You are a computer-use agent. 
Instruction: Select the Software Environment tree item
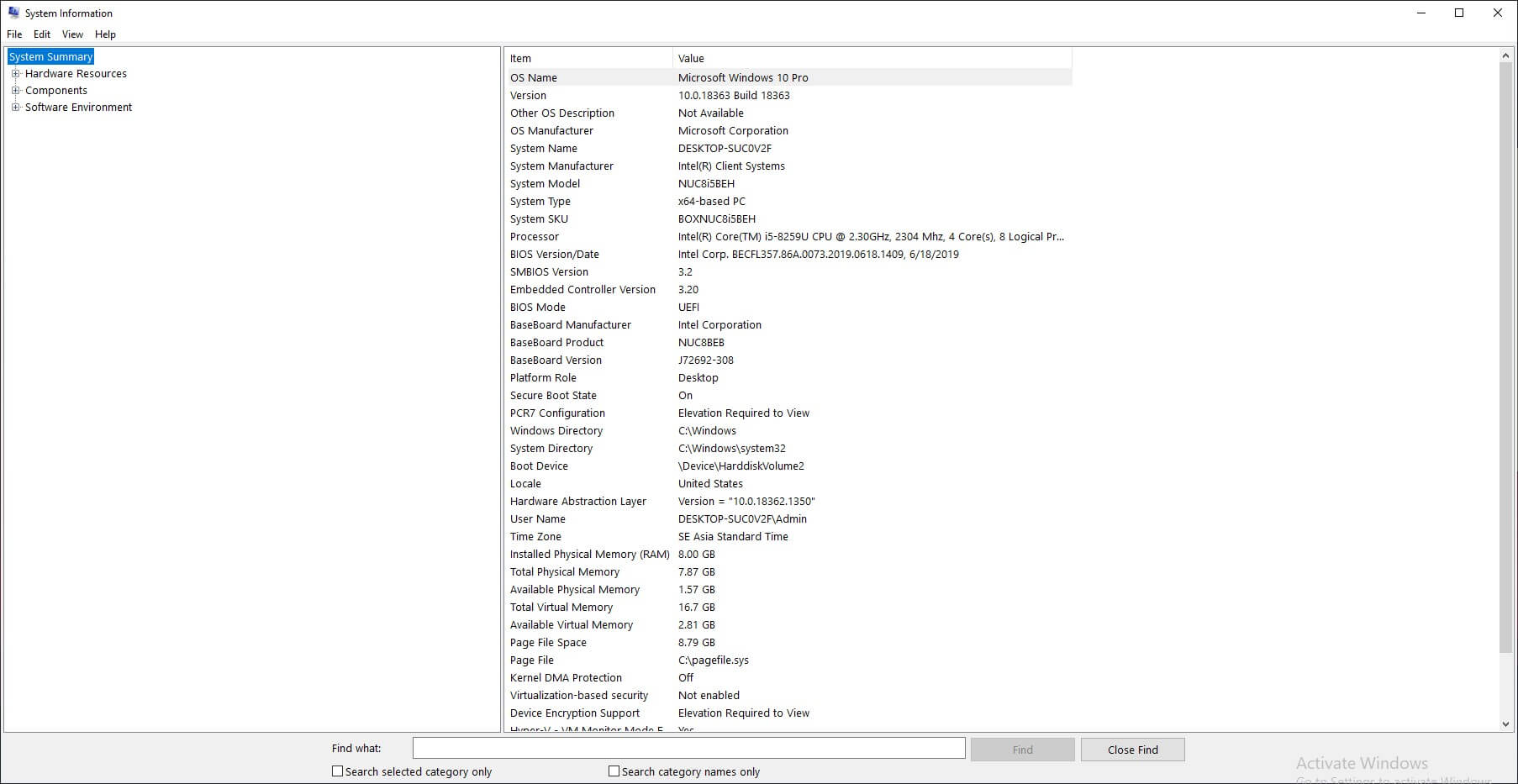[78, 107]
